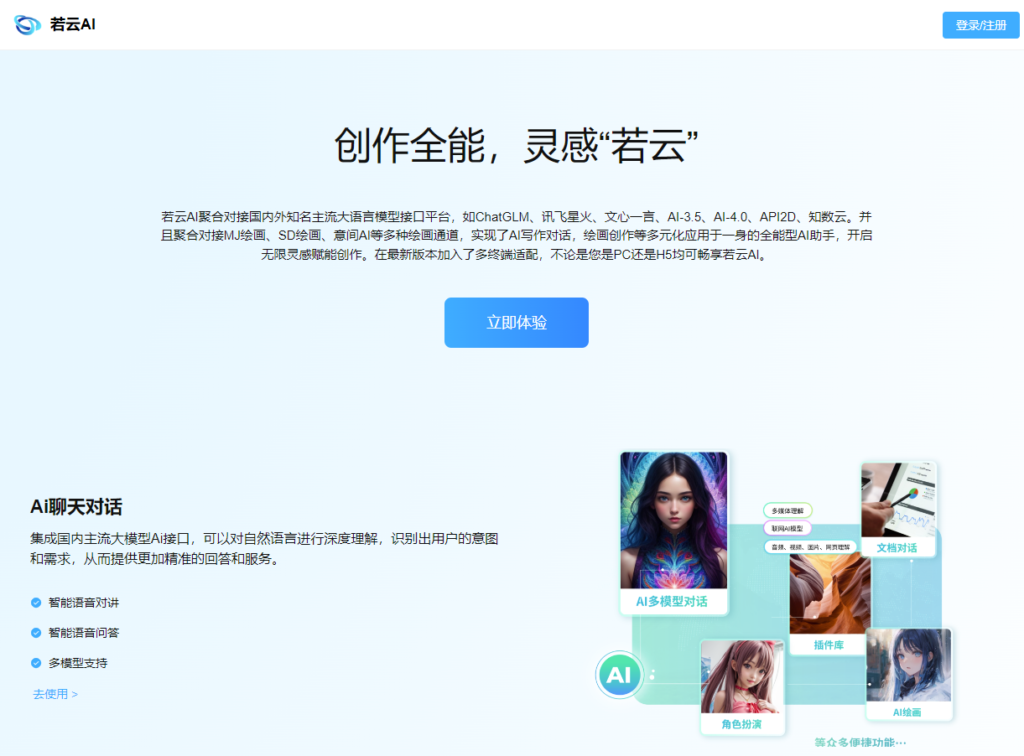Click the 若云AI logo icon
This screenshot has height=756, width=1024.
(x=26, y=23)
